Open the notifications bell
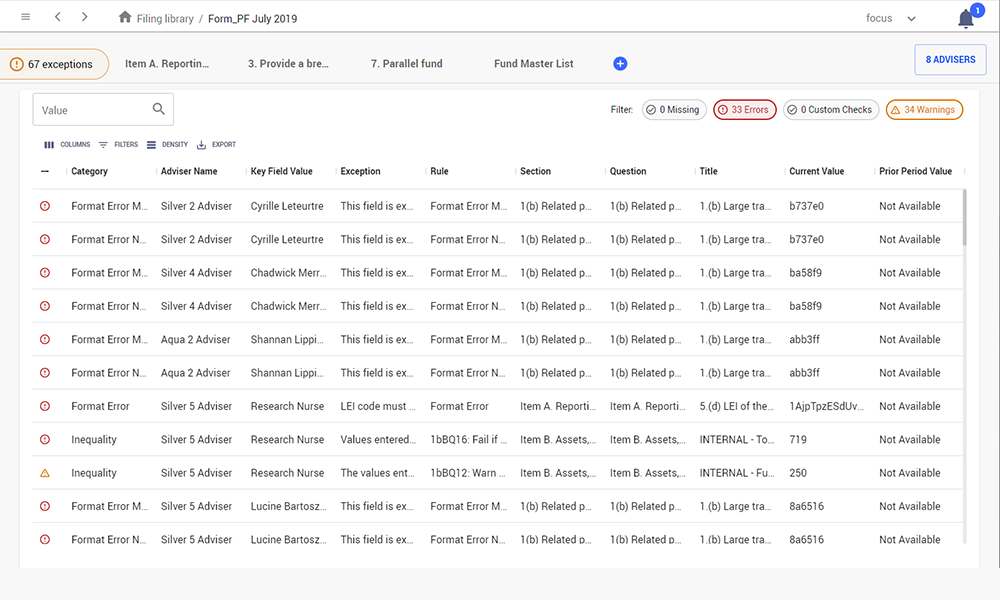 965,19
